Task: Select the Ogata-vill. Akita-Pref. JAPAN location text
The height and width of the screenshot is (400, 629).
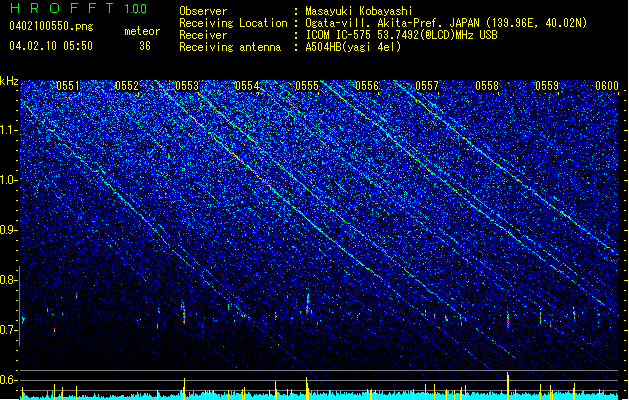Action: coord(394,23)
